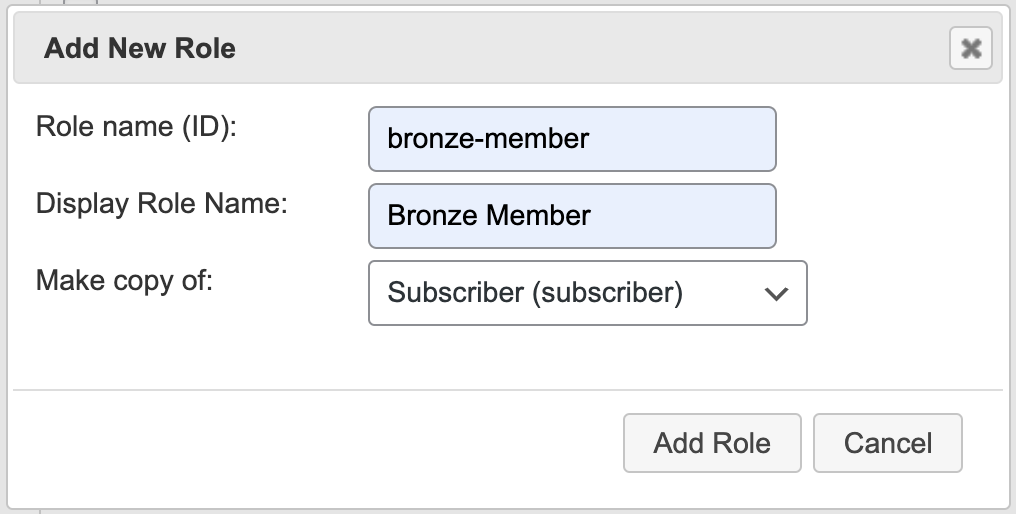Click the Add New Role title text

pyautogui.click(x=140, y=48)
